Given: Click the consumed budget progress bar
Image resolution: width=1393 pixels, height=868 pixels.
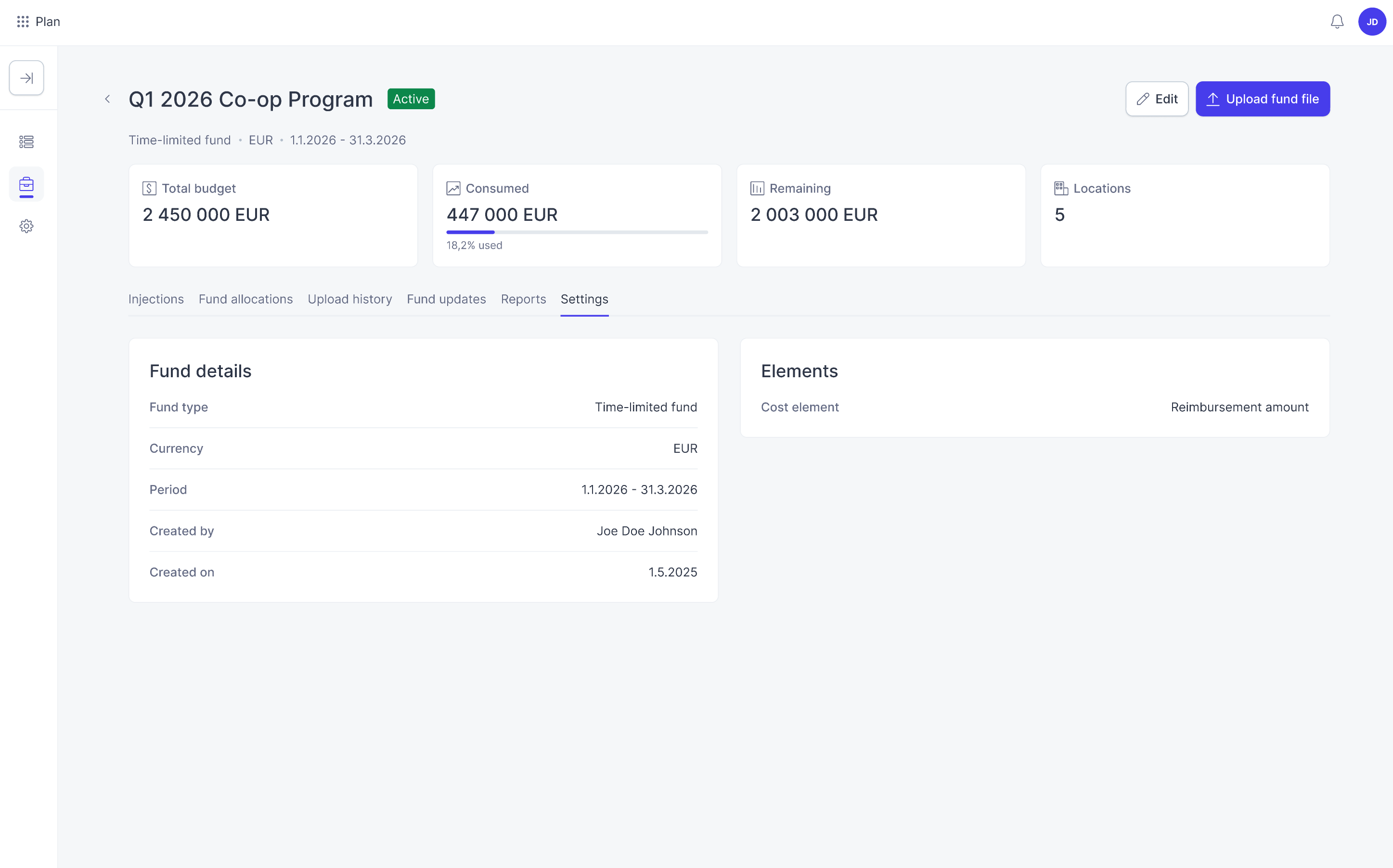Looking at the screenshot, I should [x=577, y=232].
